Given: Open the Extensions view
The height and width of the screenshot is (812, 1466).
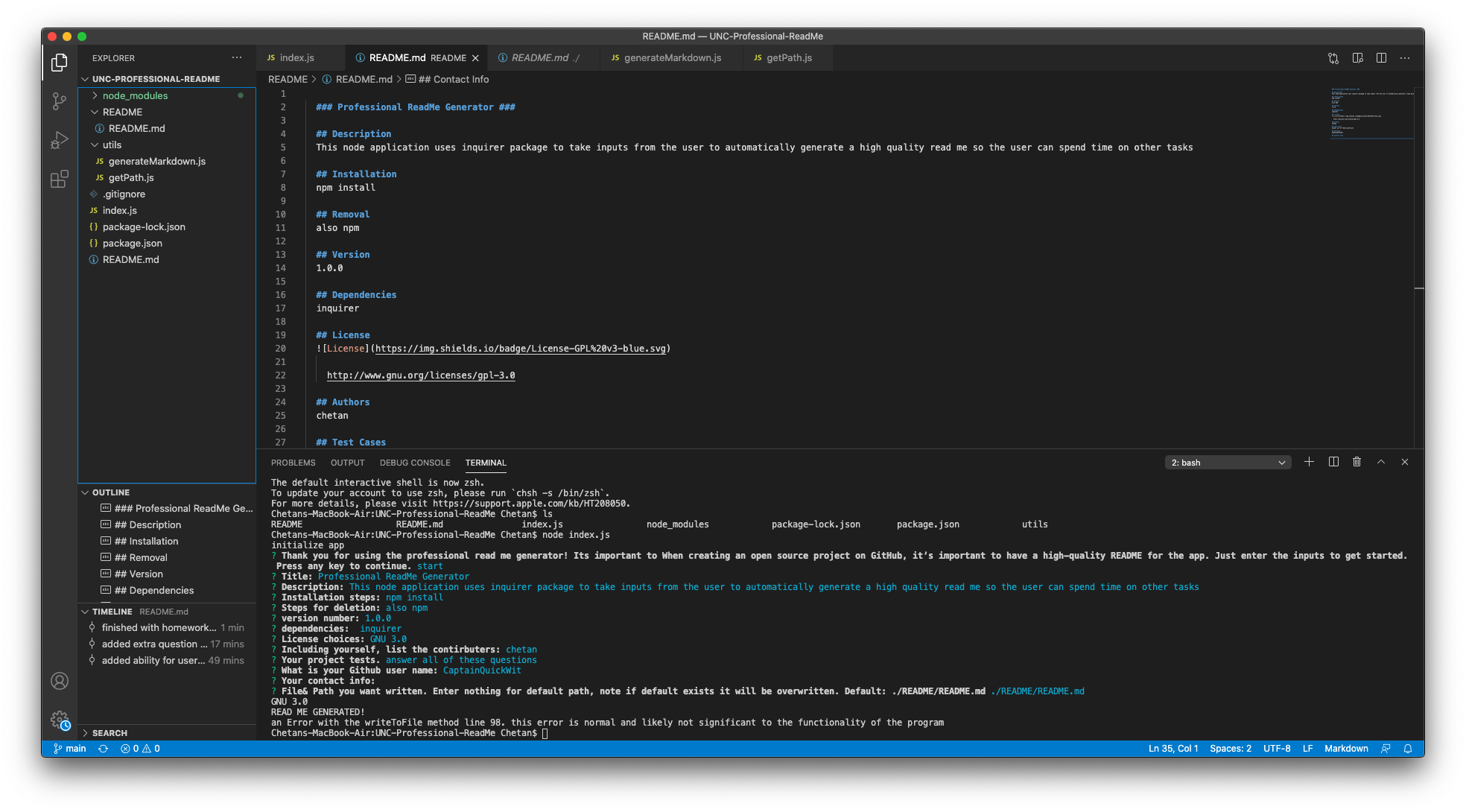Looking at the screenshot, I should click(x=60, y=179).
